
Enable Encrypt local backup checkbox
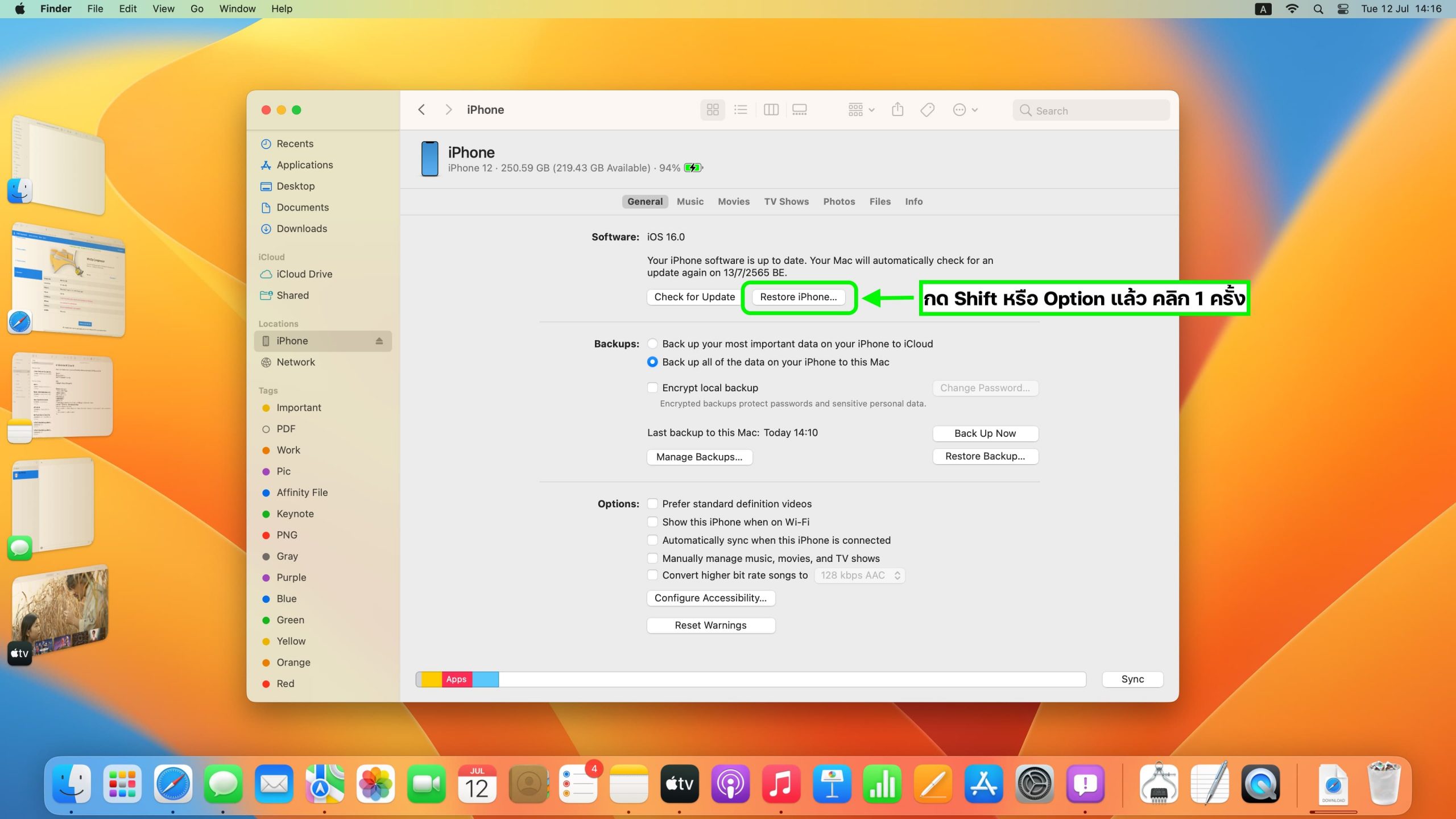[x=653, y=388]
